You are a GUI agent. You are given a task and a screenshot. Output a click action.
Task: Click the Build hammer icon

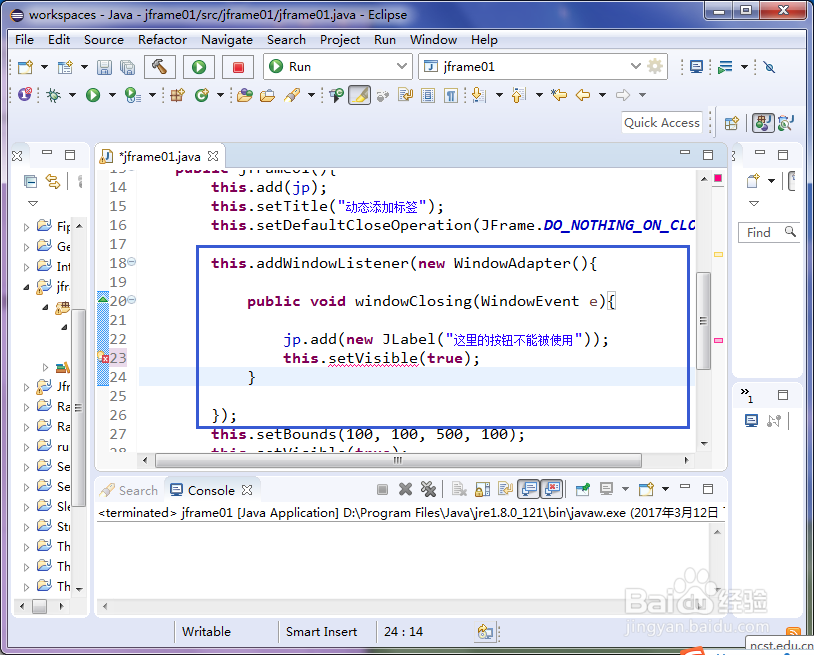tap(159, 66)
